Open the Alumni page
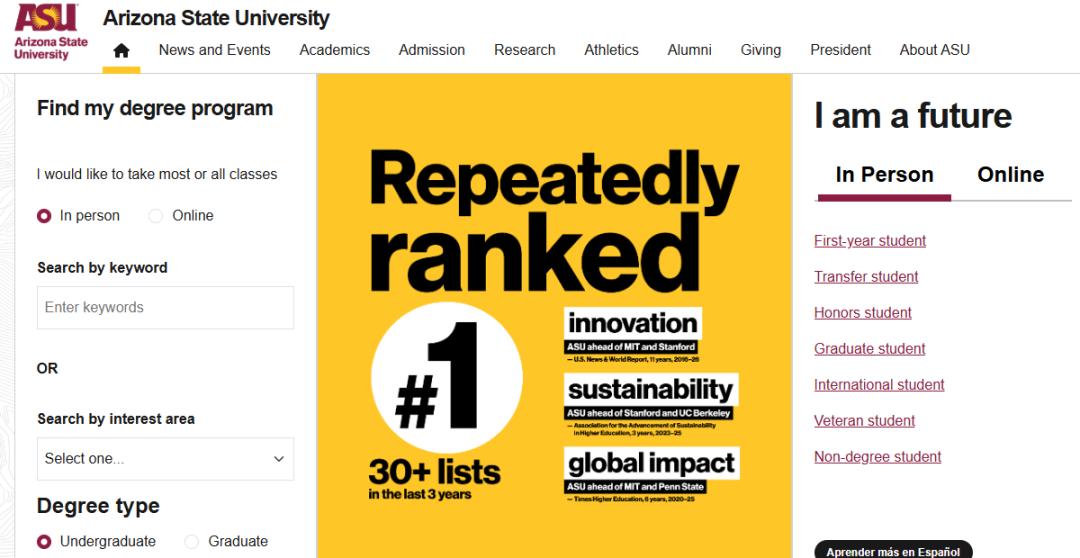The image size is (1080, 558). pyautogui.click(x=689, y=50)
